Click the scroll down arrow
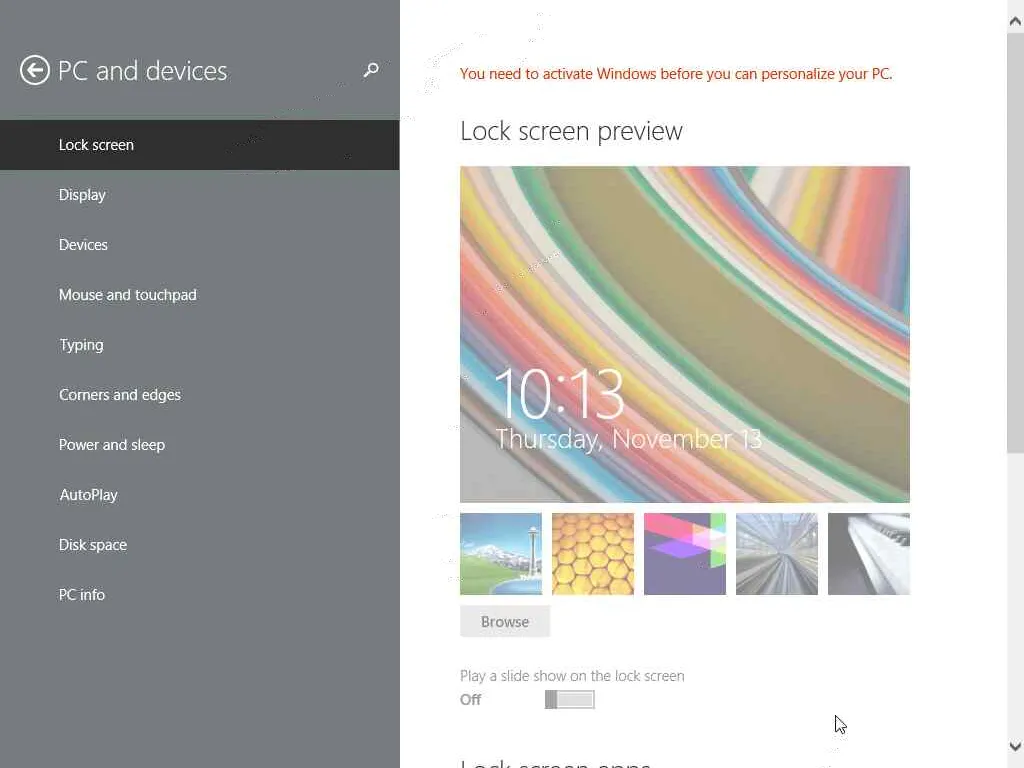Viewport: 1024px width, 768px height. 1015,747
